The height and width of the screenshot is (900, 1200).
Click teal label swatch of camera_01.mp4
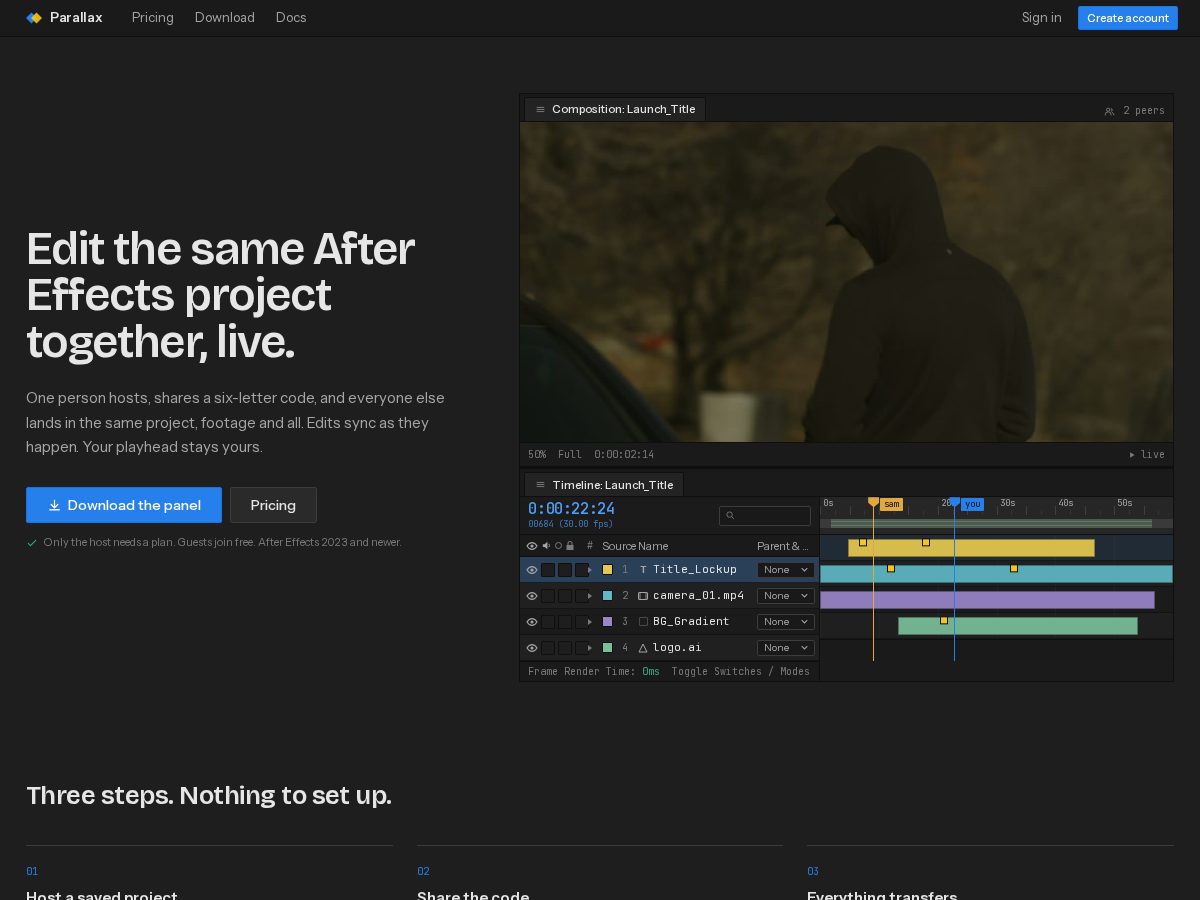607,596
